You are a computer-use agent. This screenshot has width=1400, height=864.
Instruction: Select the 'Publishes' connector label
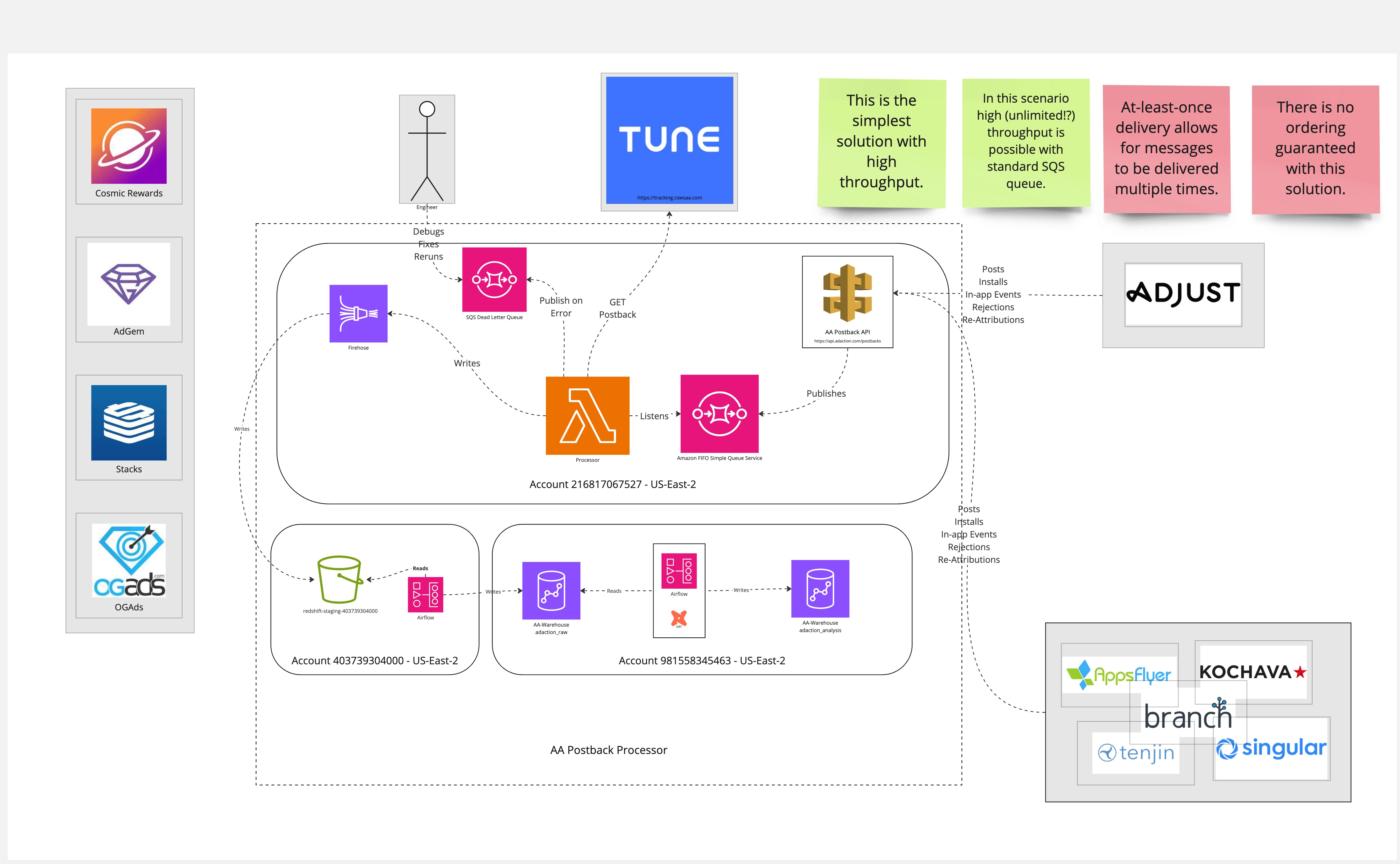point(826,393)
